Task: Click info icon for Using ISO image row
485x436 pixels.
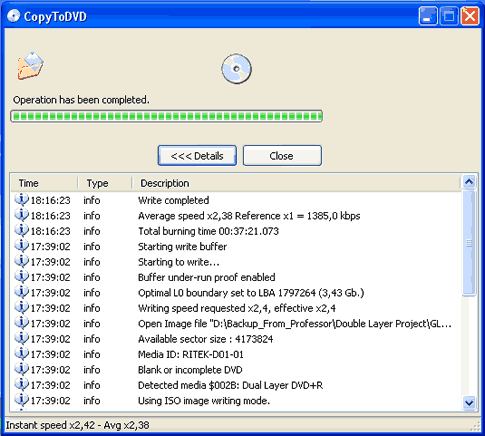Action: click(x=21, y=400)
